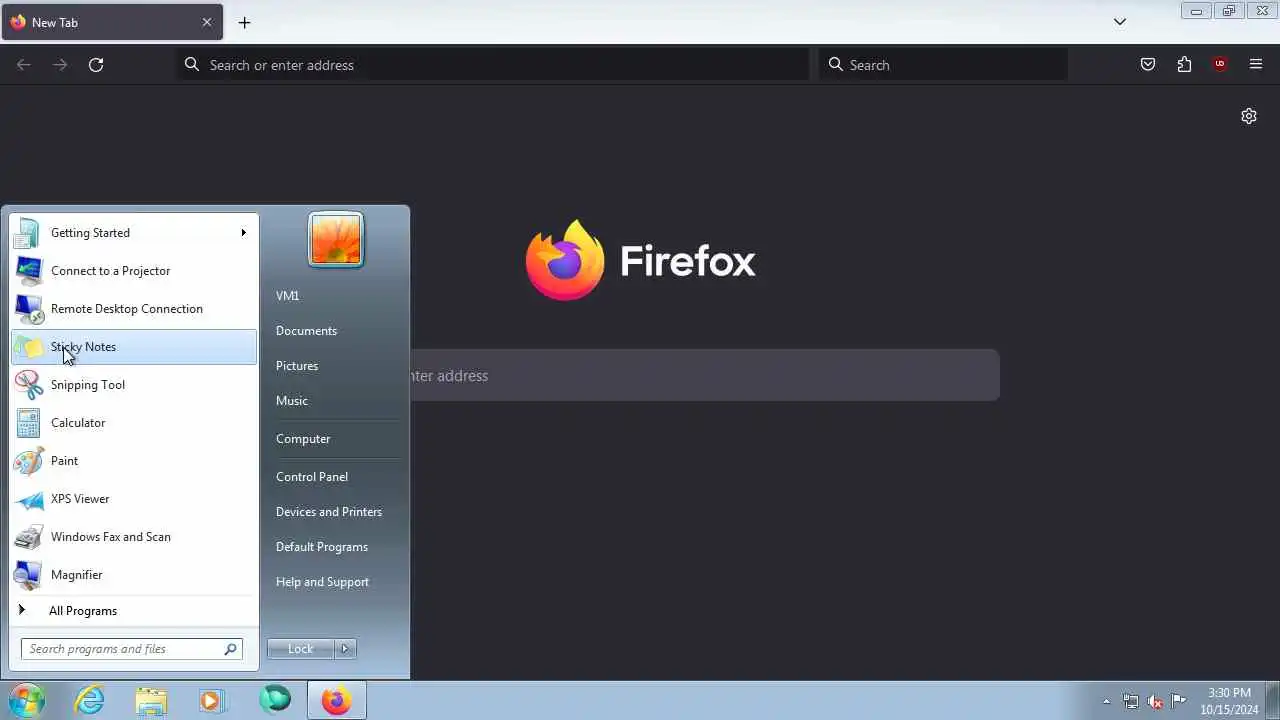This screenshot has width=1280, height=720.
Task: Reload the current page
Action: point(96,65)
